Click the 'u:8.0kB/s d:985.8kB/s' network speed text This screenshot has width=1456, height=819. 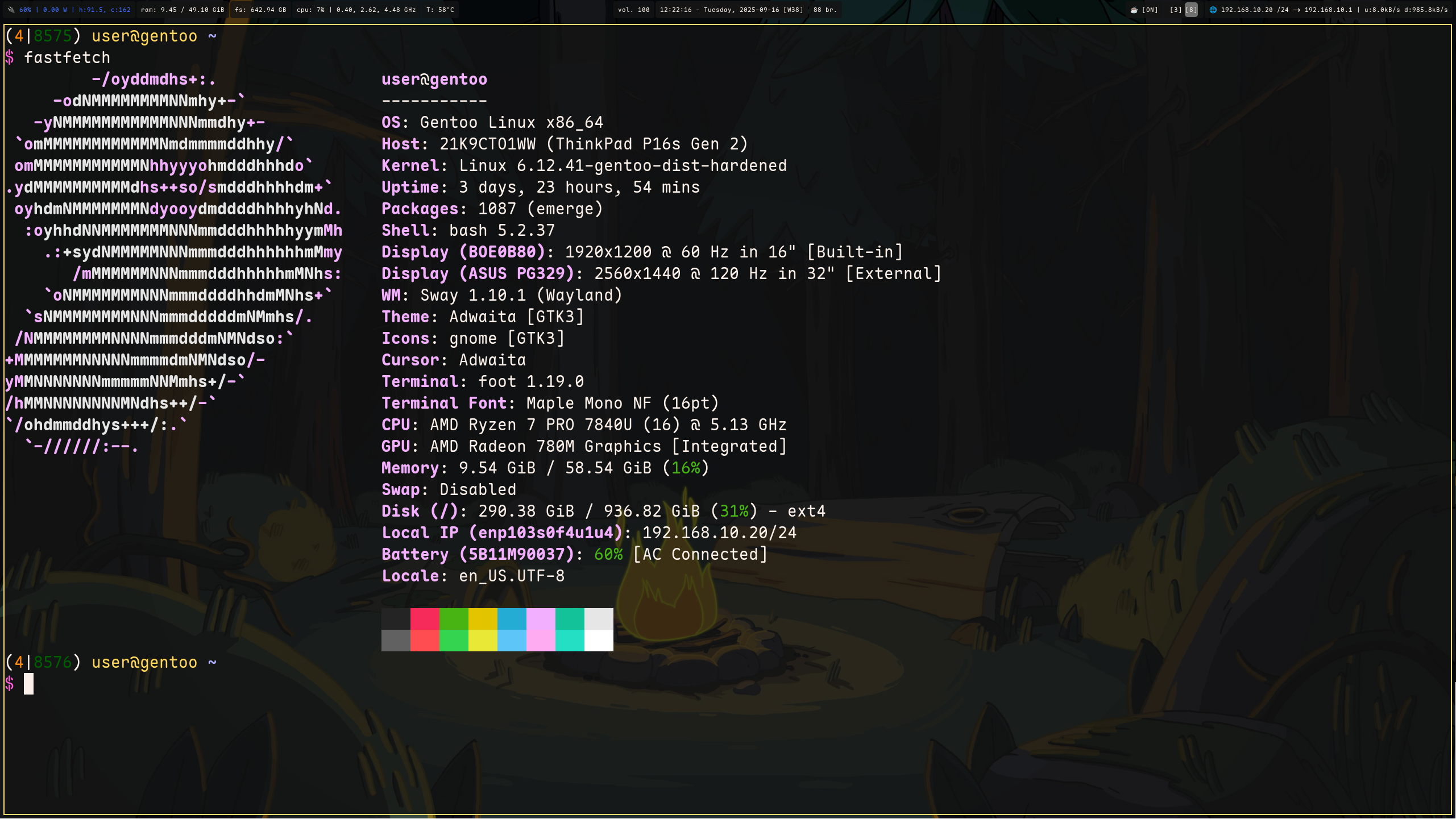pos(1406,10)
